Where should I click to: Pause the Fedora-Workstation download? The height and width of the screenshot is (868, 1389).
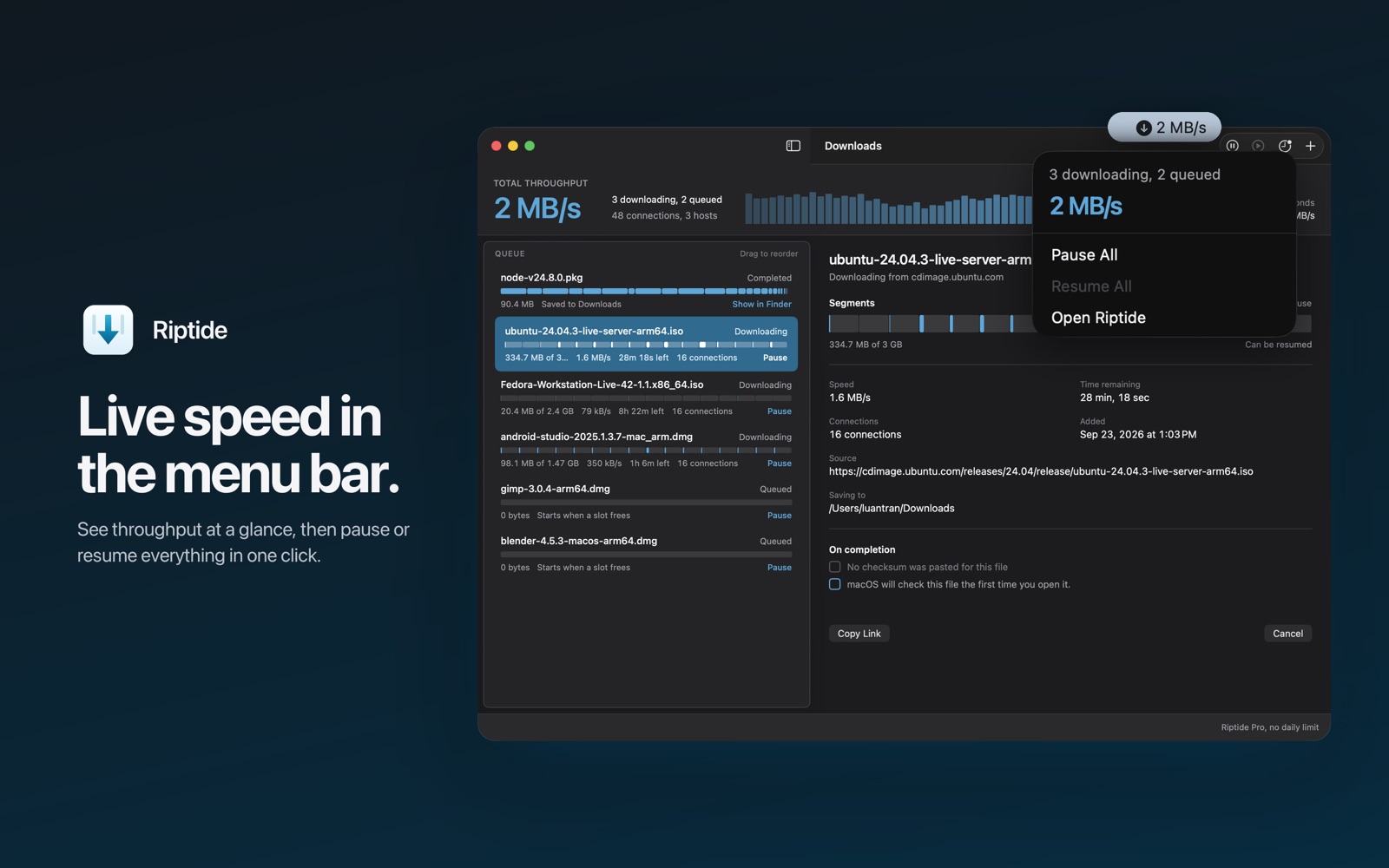[x=780, y=411]
